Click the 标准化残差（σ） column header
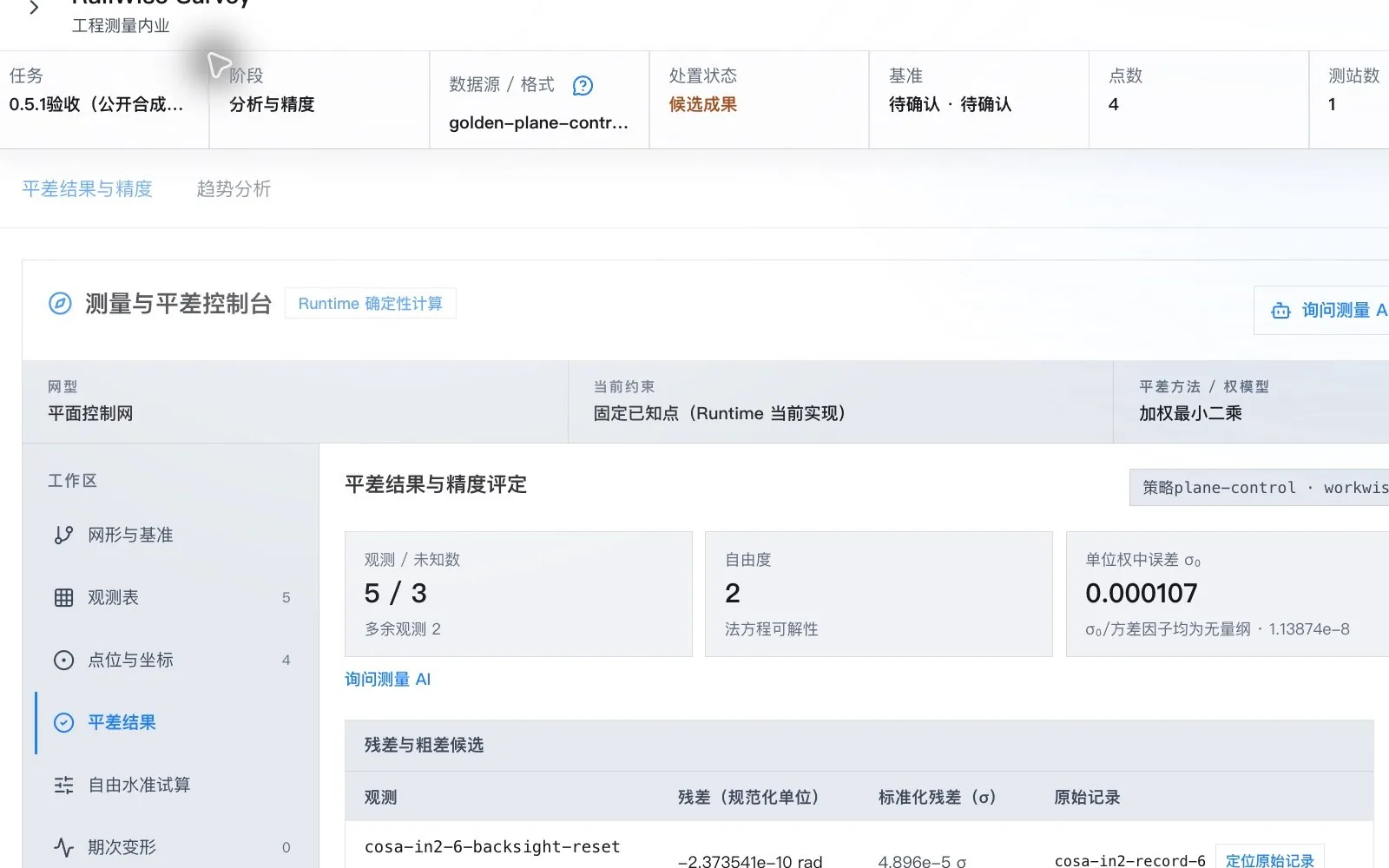This screenshot has width=1389, height=868. [937, 797]
